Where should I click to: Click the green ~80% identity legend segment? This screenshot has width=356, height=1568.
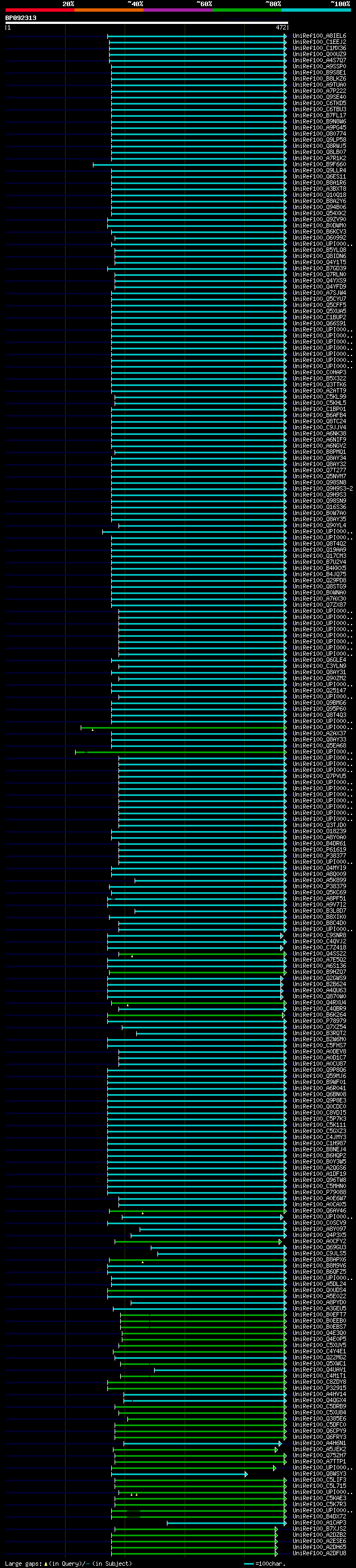(x=247, y=10)
